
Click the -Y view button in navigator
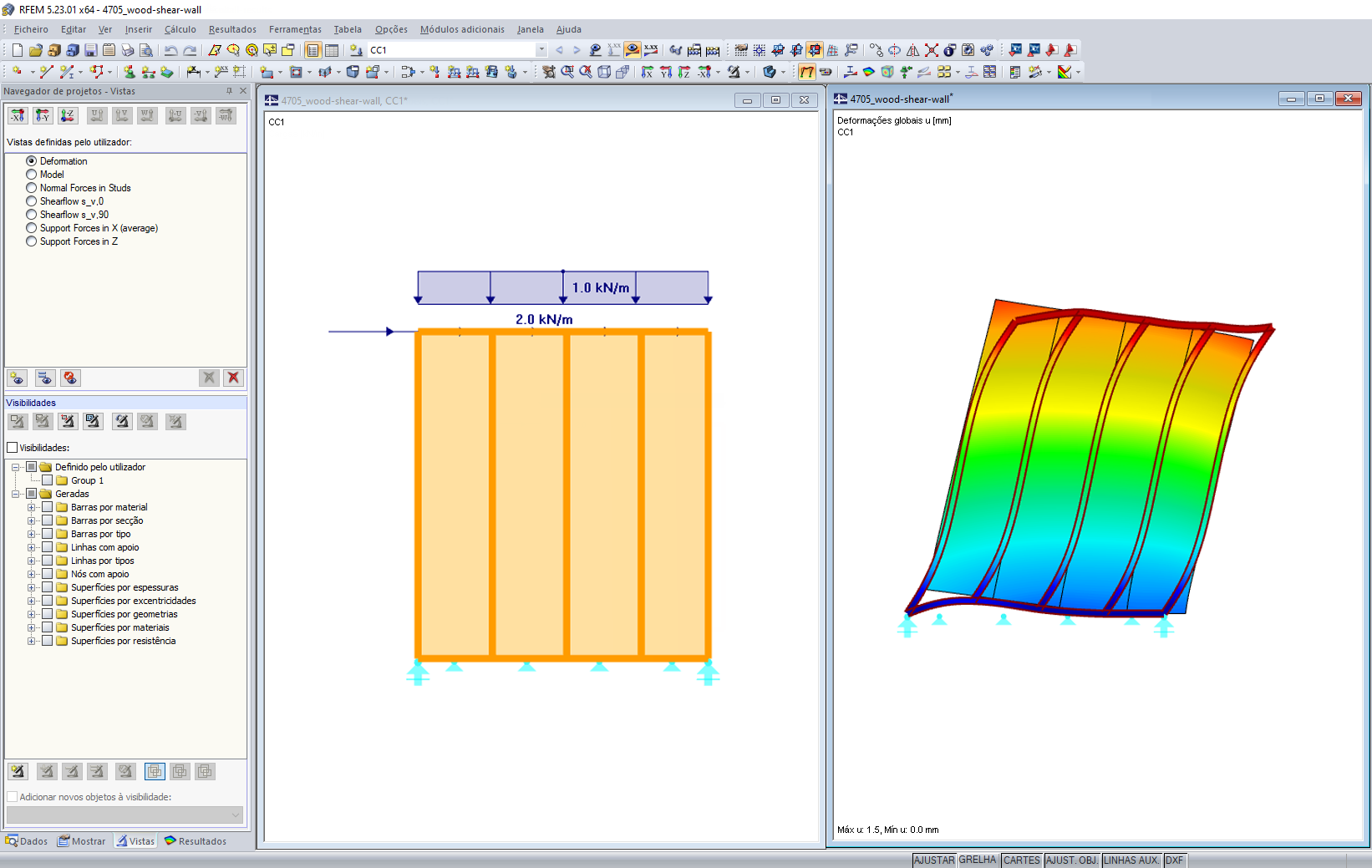[x=43, y=115]
